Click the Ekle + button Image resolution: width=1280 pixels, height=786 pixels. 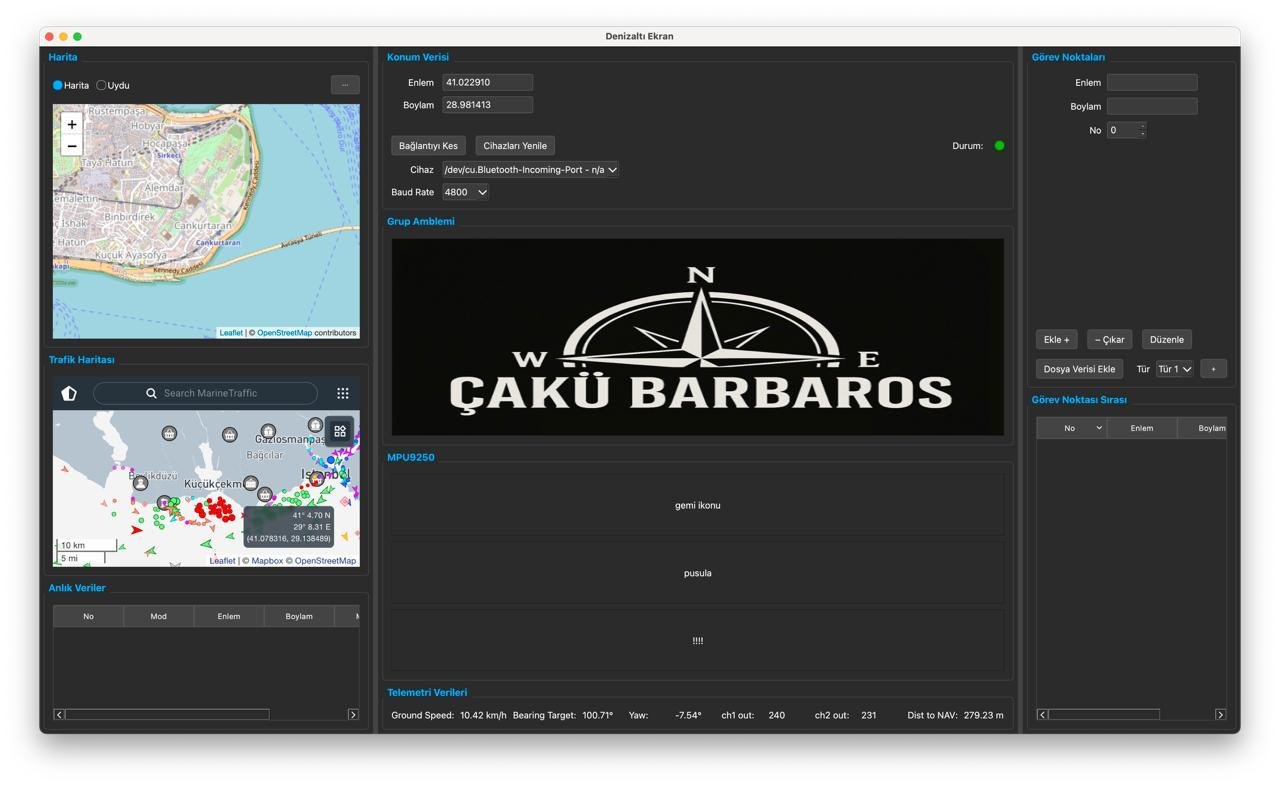pyautogui.click(x=1057, y=339)
